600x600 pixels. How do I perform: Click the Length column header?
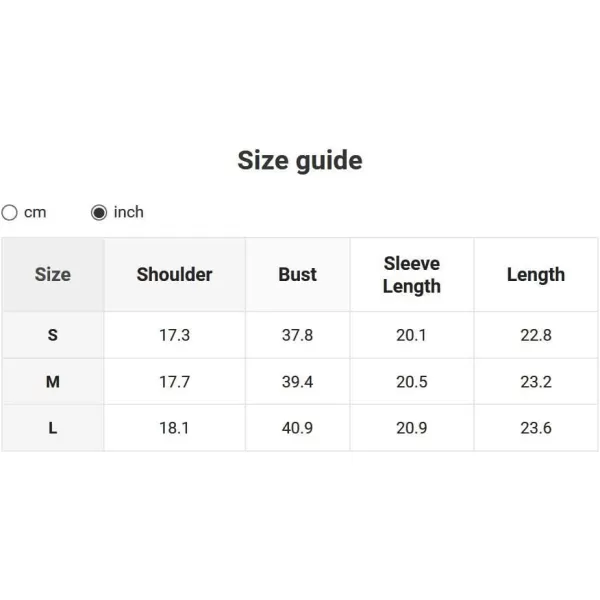pos(536,274)
